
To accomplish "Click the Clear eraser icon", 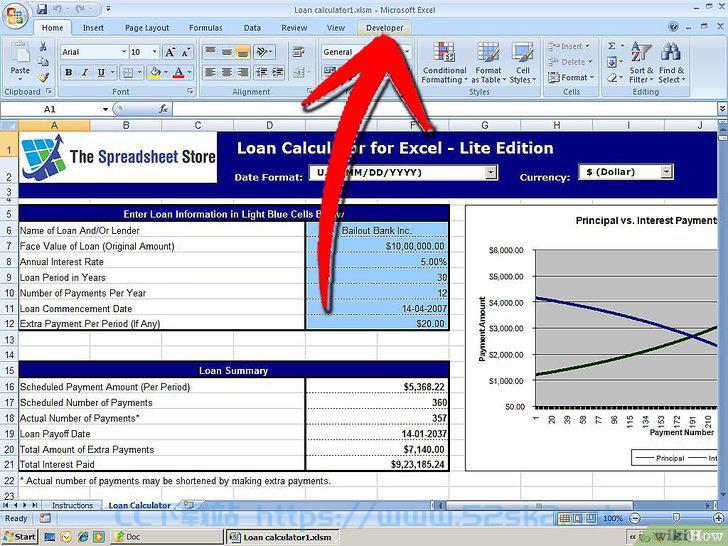I will point(612,78).
